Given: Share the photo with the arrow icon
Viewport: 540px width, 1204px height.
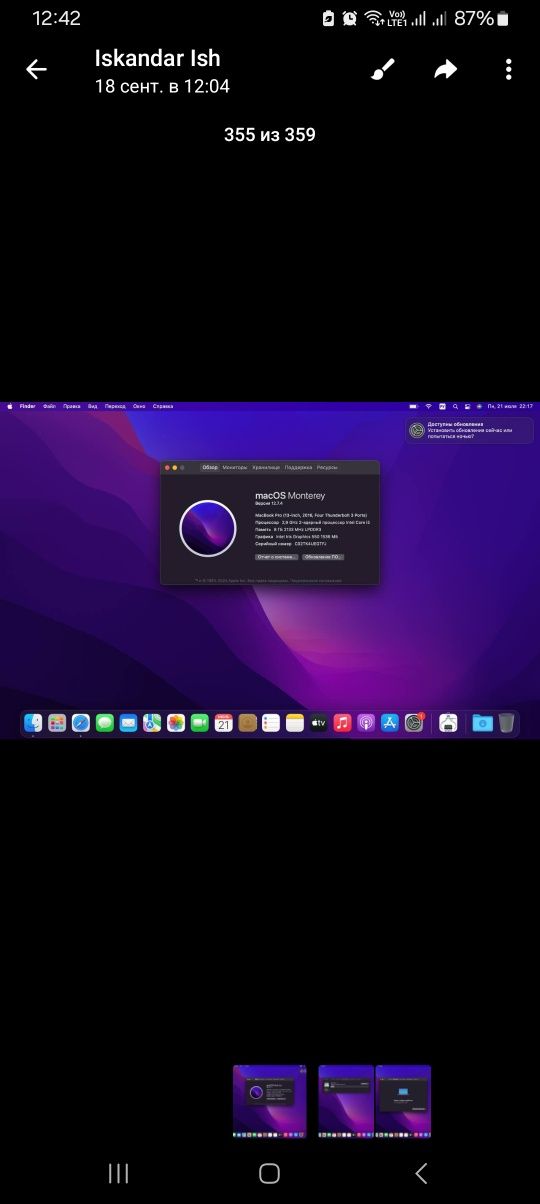Looking at the screenshot, I should pos(446,69).
